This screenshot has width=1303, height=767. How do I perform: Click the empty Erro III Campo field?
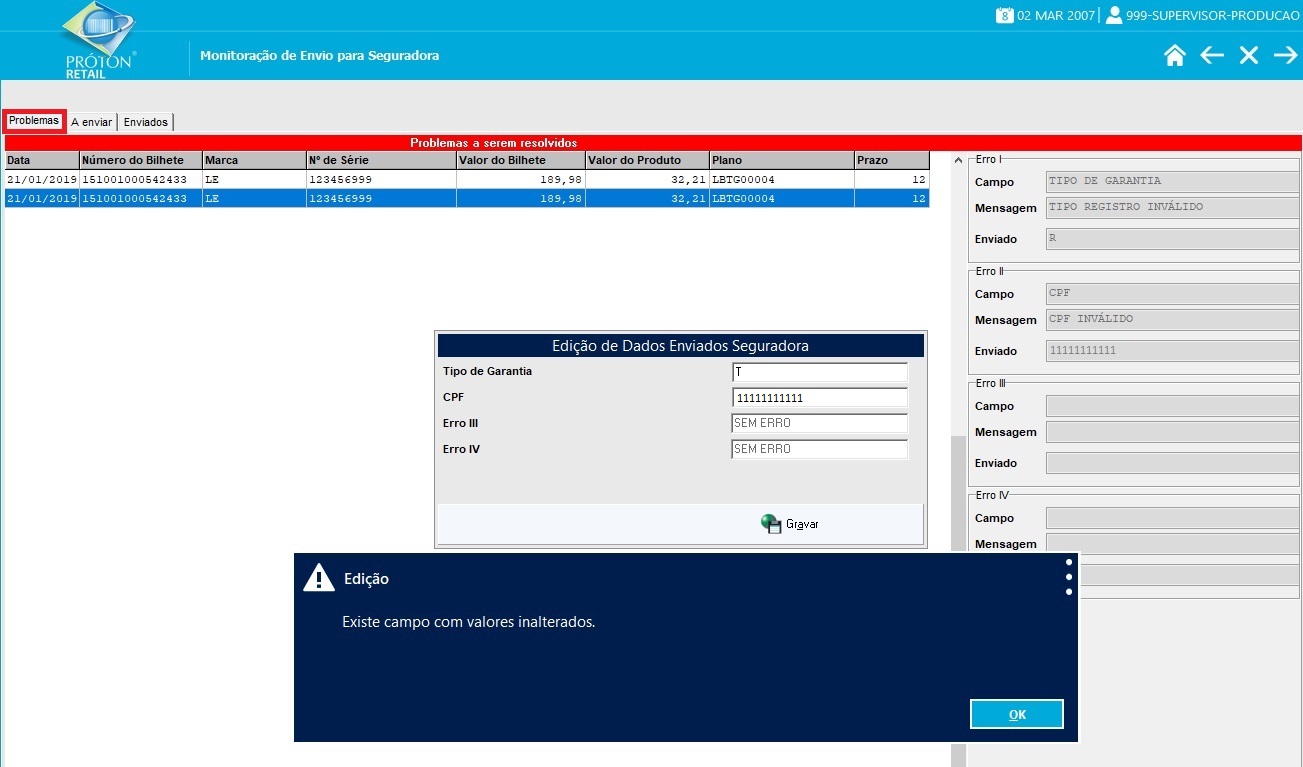click(1172, 405)
